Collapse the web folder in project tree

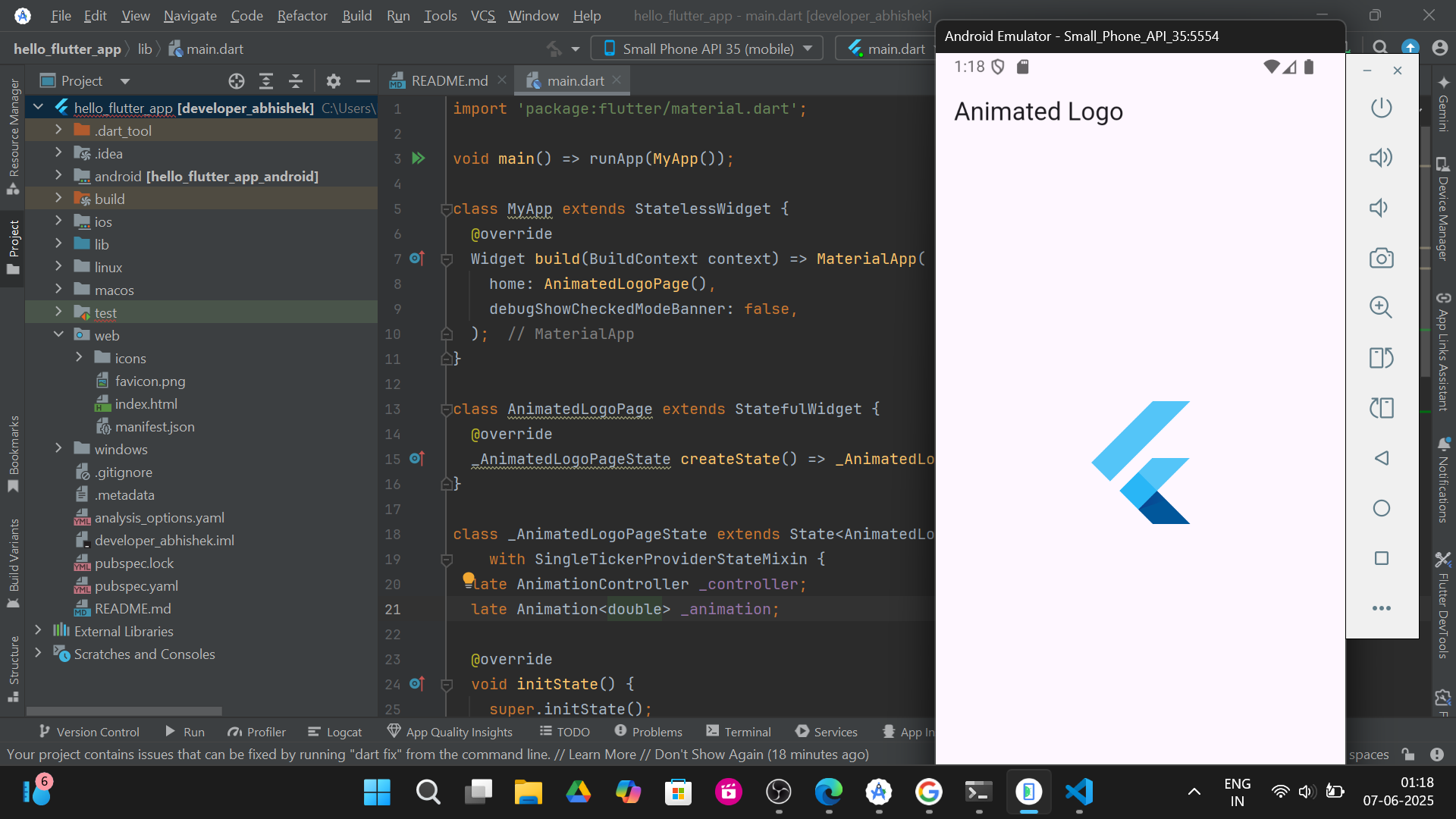58,335
